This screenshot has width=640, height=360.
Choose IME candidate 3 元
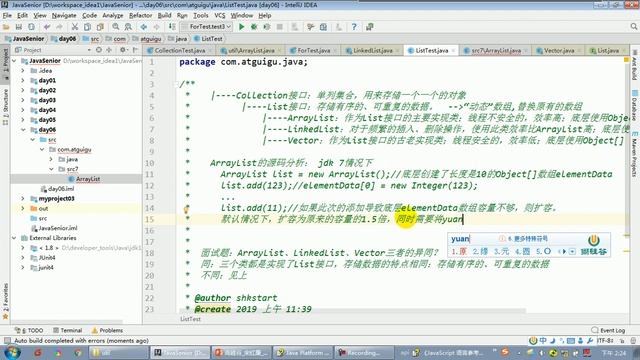[501, 251]
